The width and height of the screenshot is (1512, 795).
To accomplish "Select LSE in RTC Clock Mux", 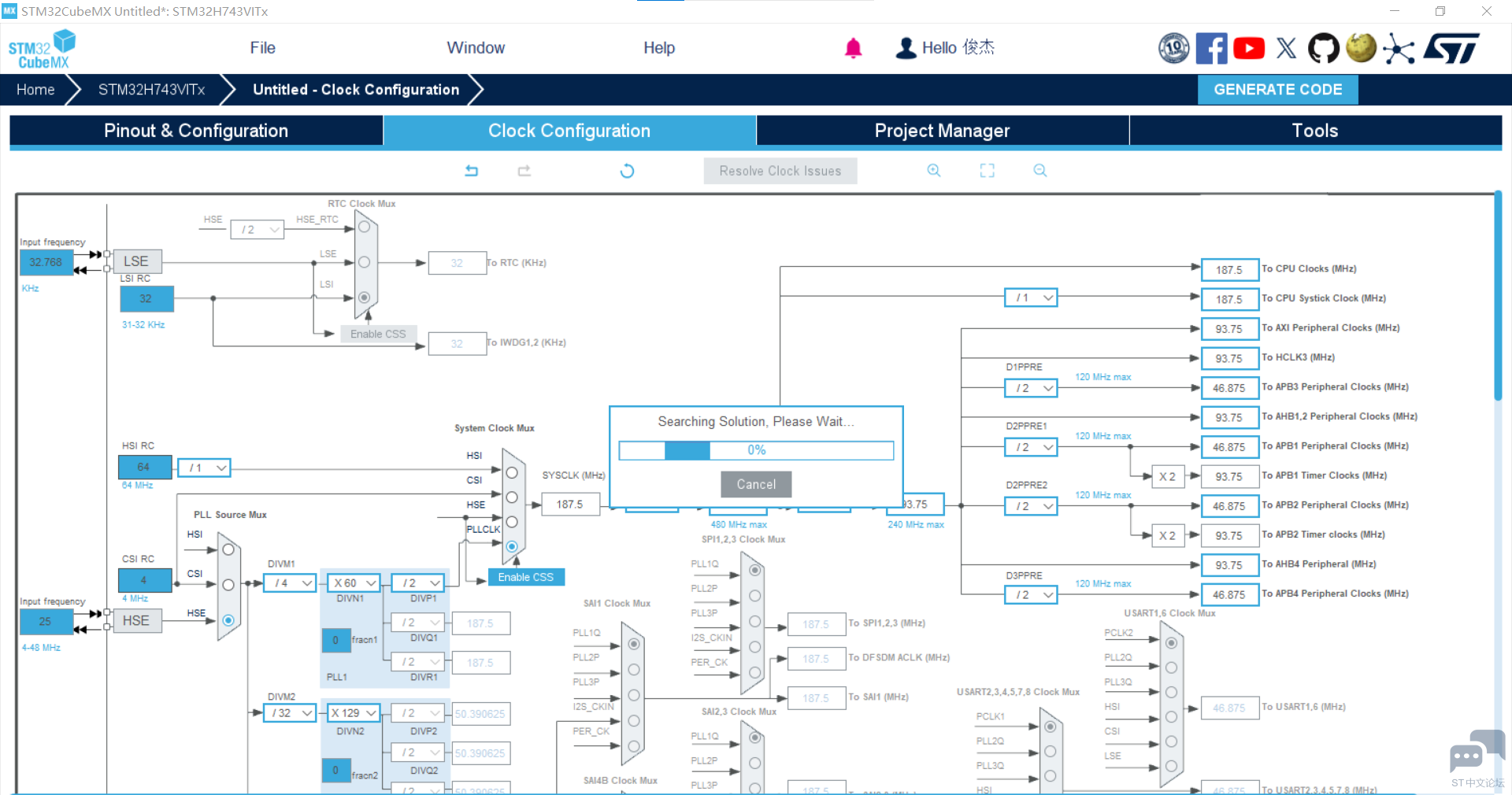I will 364,262.
